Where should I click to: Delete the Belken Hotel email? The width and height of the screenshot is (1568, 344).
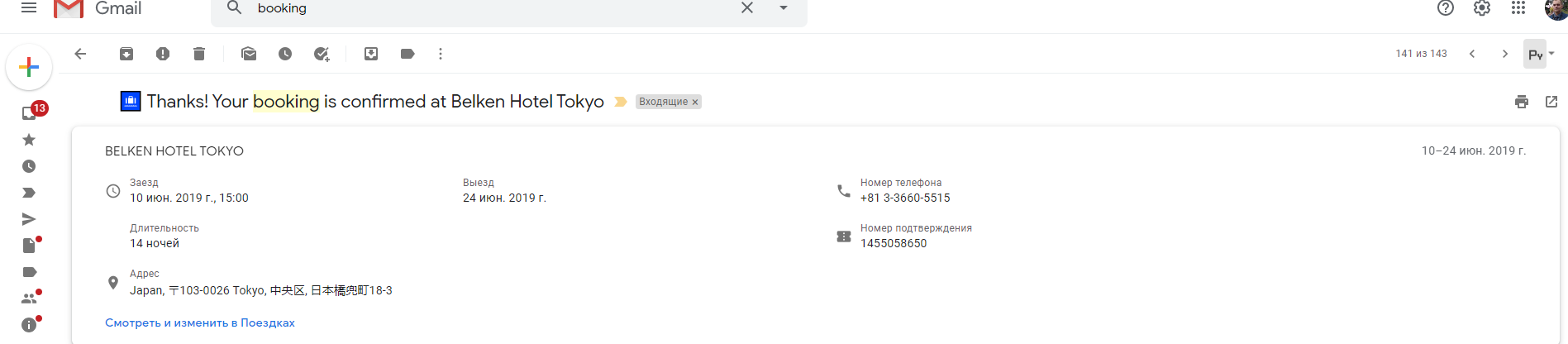[199, 54]
